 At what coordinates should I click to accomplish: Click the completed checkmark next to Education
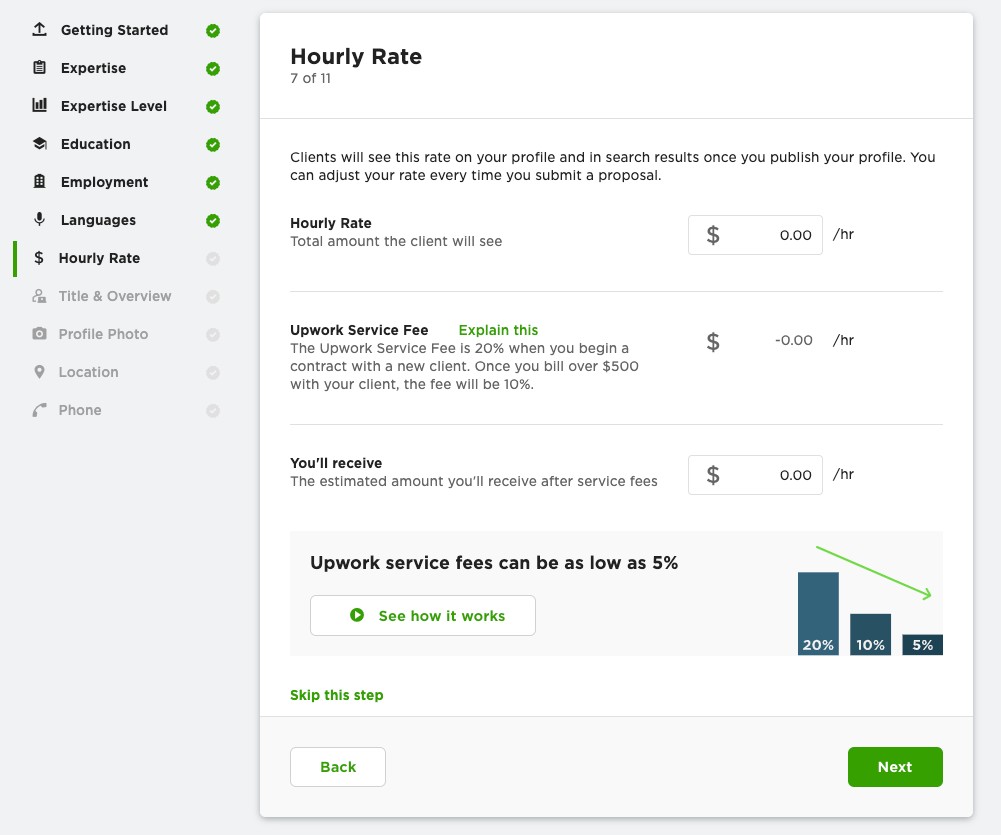[212, 143]
